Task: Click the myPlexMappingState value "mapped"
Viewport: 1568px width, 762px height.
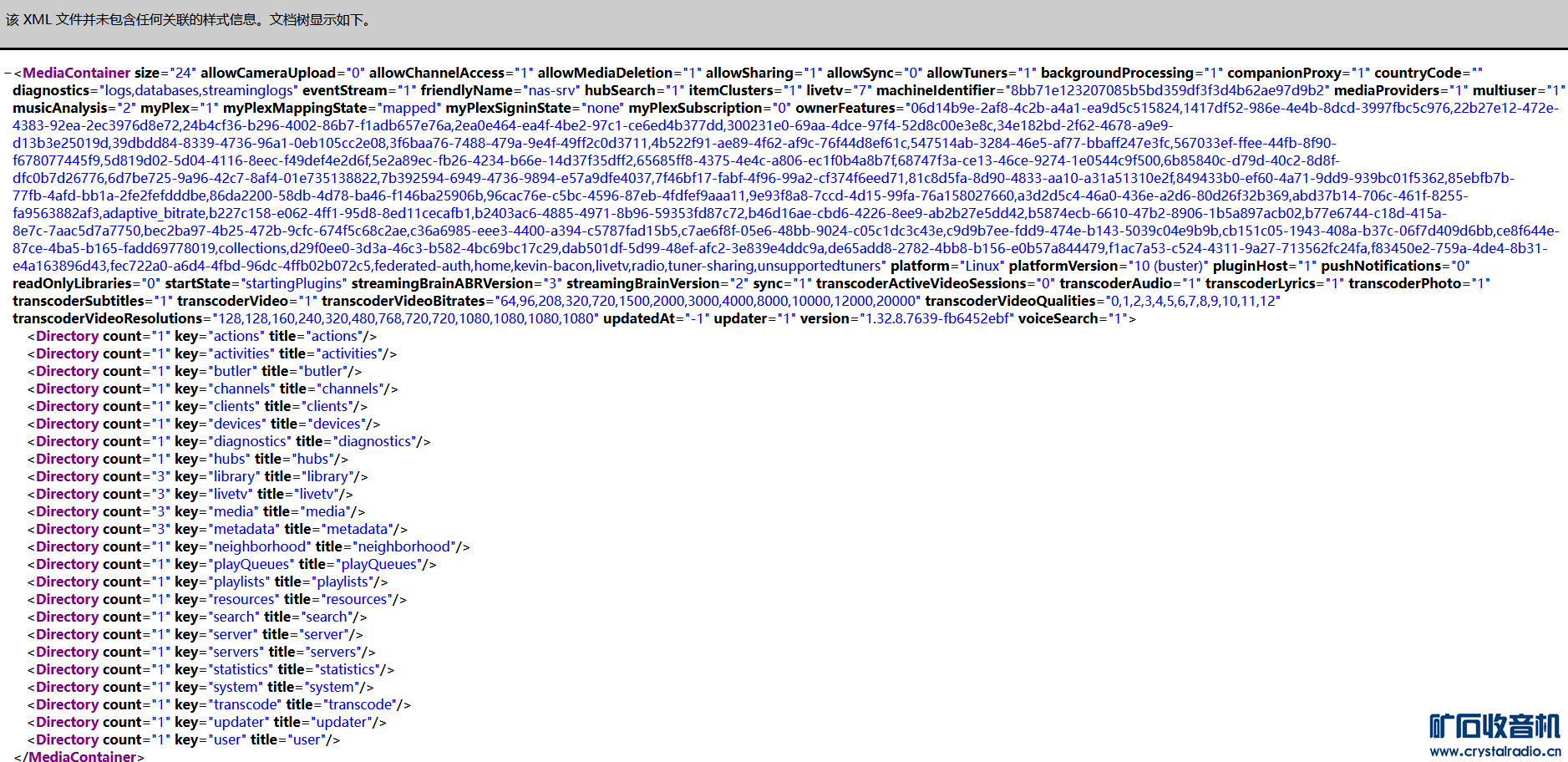Action: pos(410,109)
